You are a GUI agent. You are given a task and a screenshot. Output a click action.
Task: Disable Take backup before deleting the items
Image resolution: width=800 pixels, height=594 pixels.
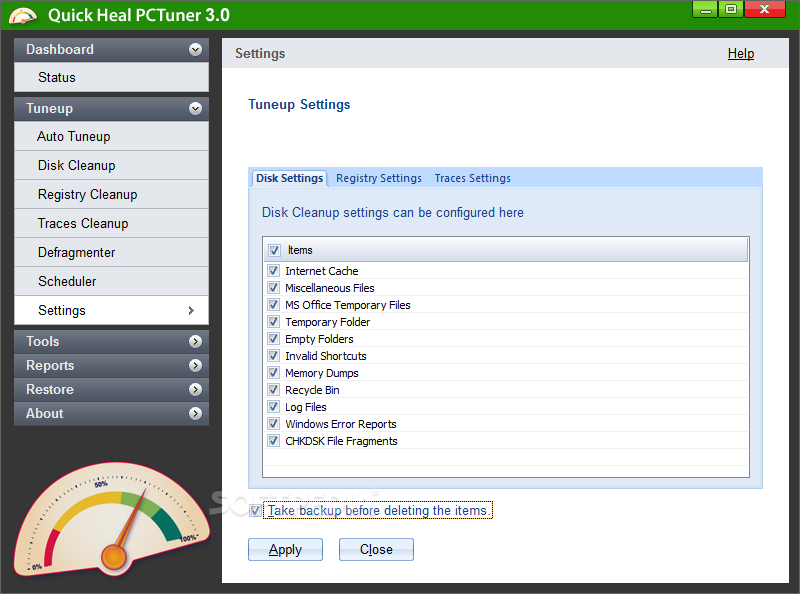coord(255,510)
